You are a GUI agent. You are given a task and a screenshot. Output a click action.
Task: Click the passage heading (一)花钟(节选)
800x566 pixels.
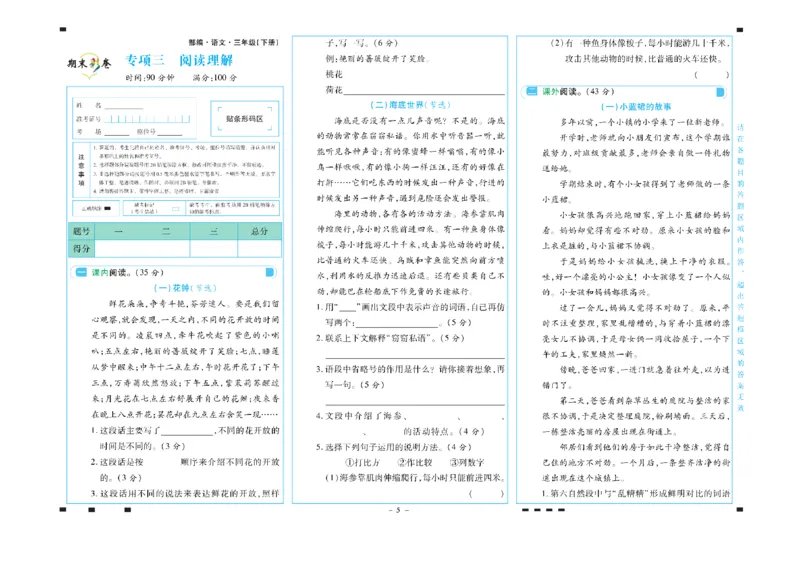(x=185, y=288)
